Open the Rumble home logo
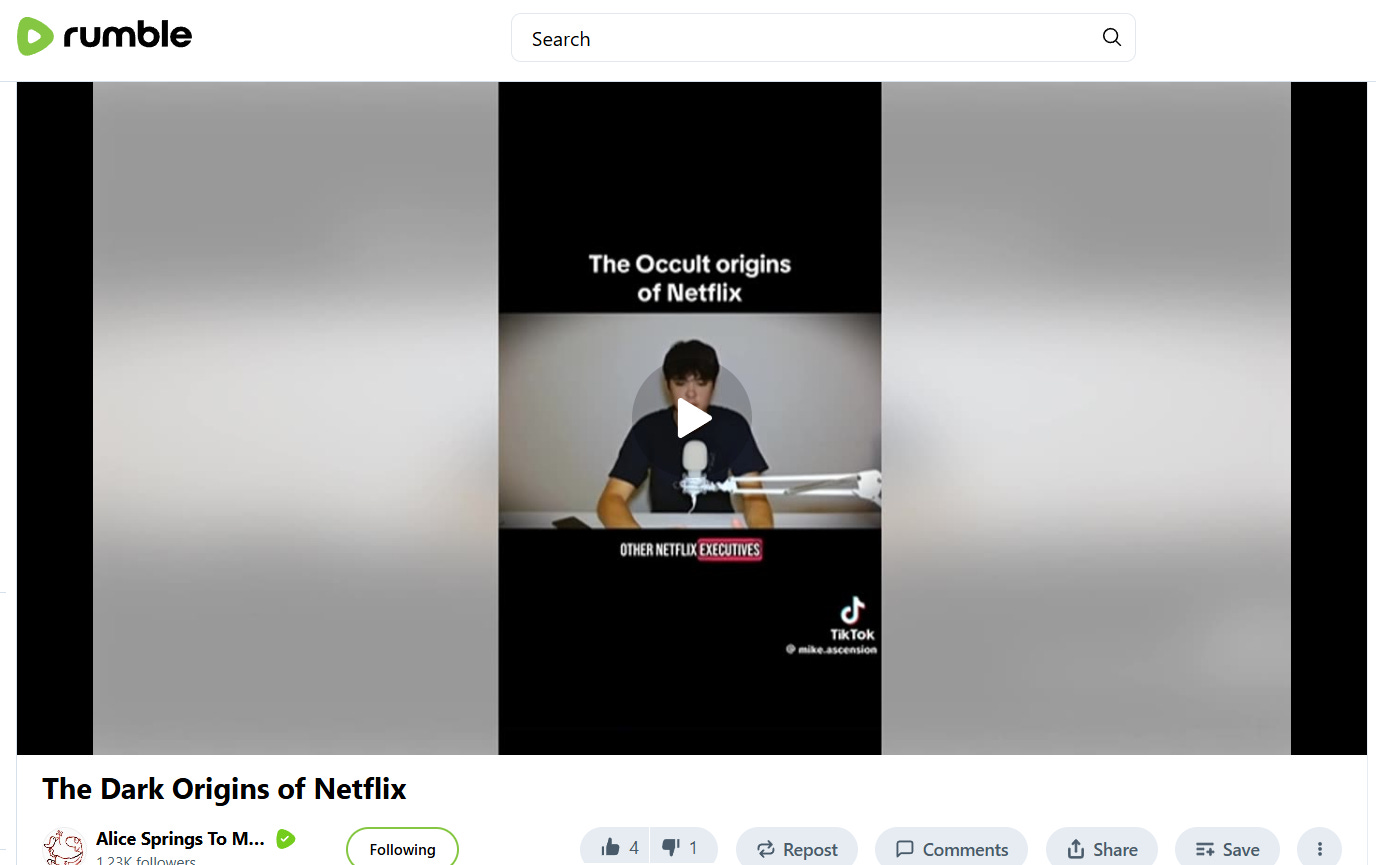 pyautogui.click(x=105, y=37)
